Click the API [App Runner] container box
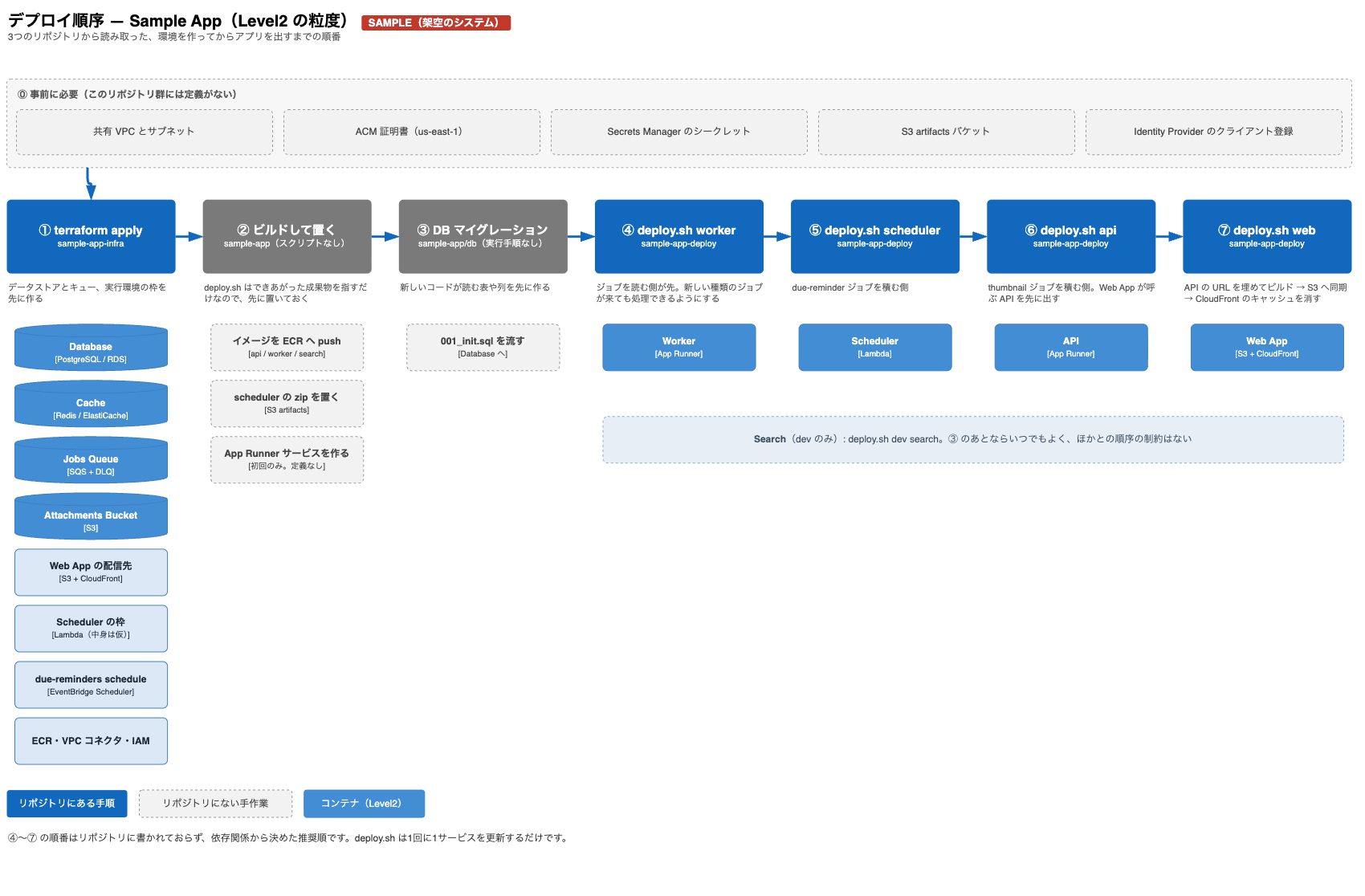 pyautogui.click(x=1071, y=348)
